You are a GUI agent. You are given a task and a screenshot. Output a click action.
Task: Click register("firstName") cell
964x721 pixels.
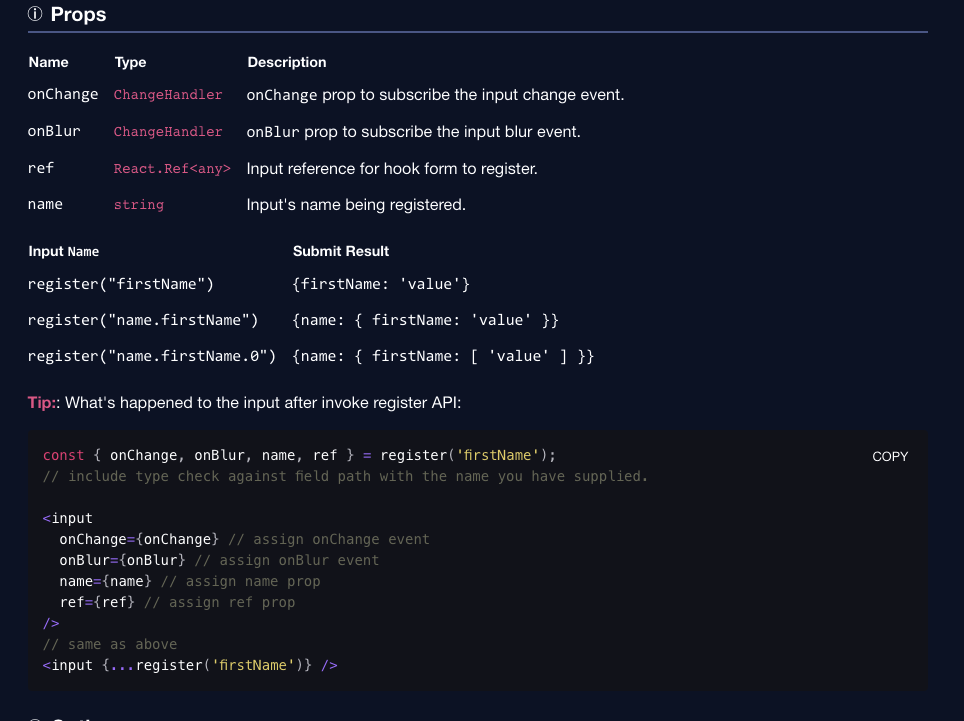[x=120, y=284]
